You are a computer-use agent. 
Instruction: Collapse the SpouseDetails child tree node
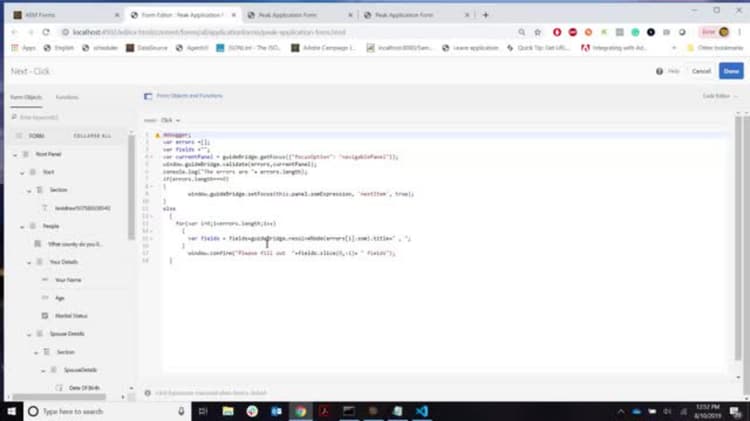click(44, 370)
